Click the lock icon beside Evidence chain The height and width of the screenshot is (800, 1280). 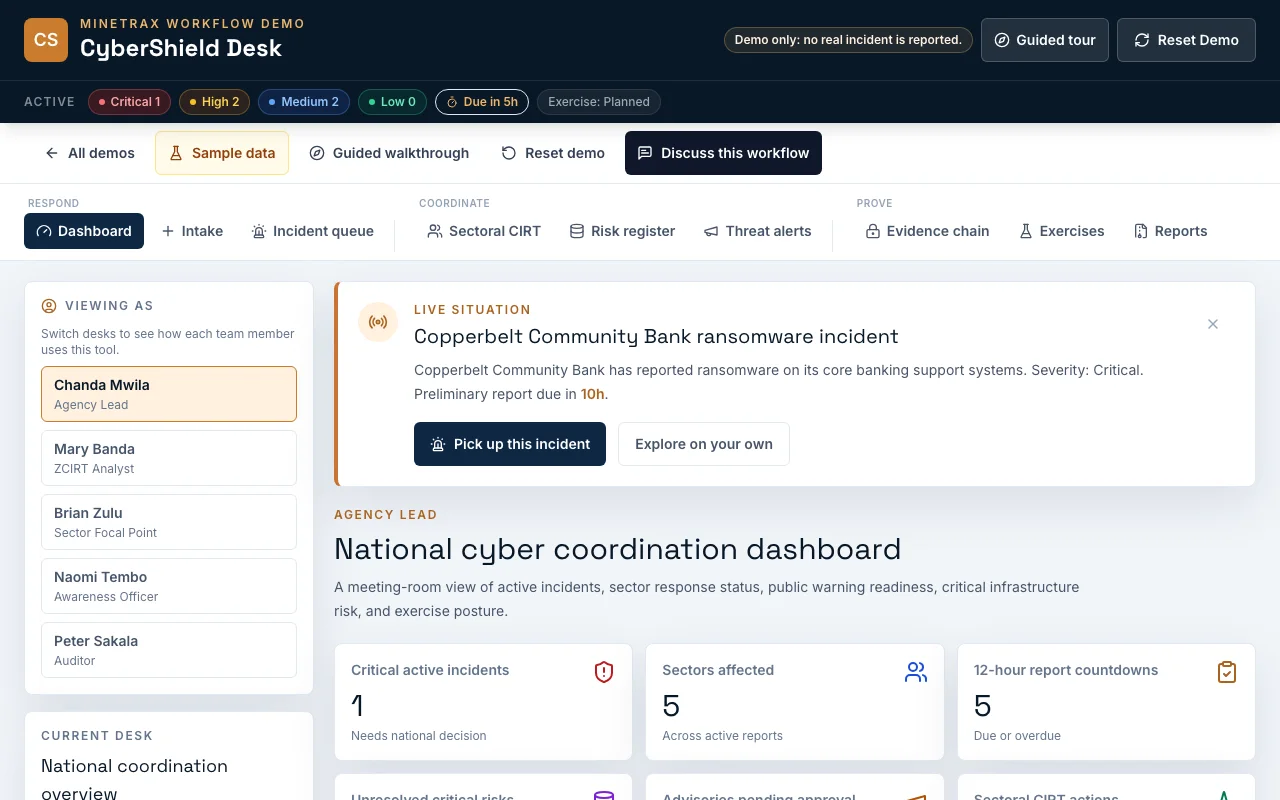(873, 231)
